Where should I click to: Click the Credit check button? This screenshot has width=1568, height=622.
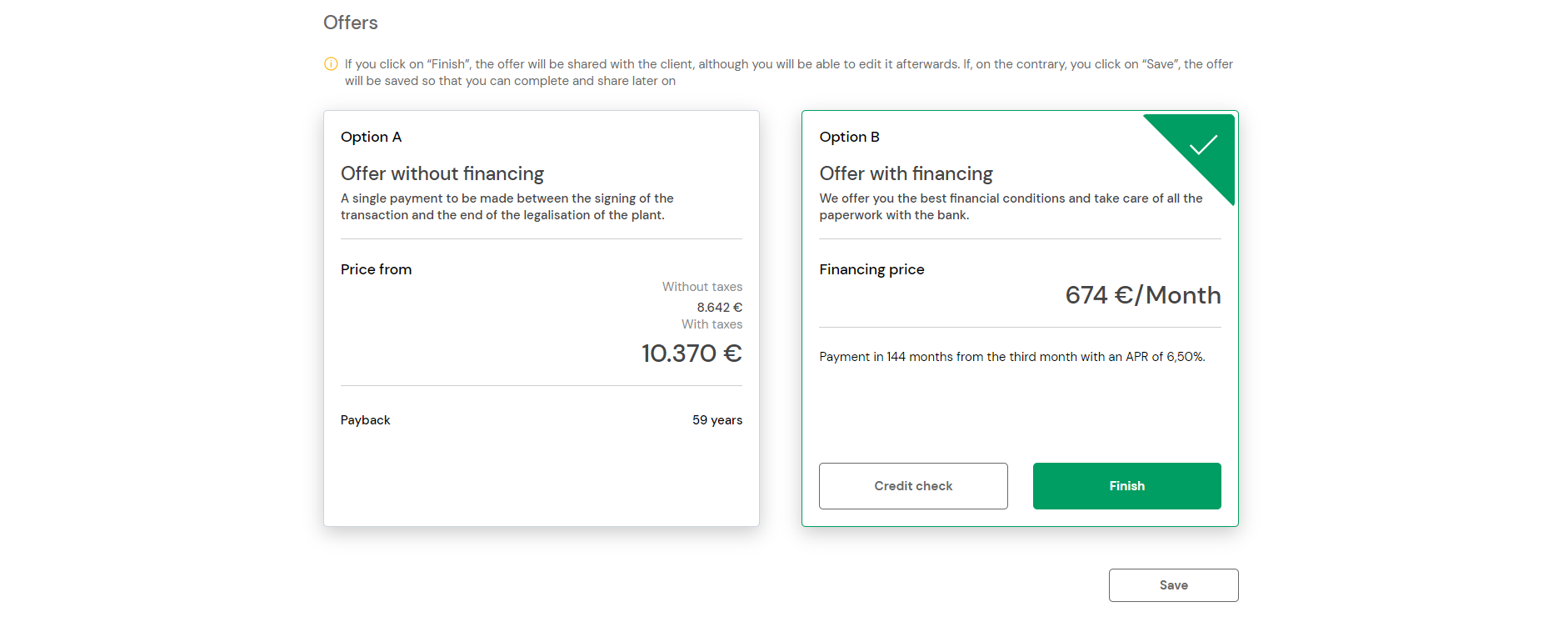[913, 486]
